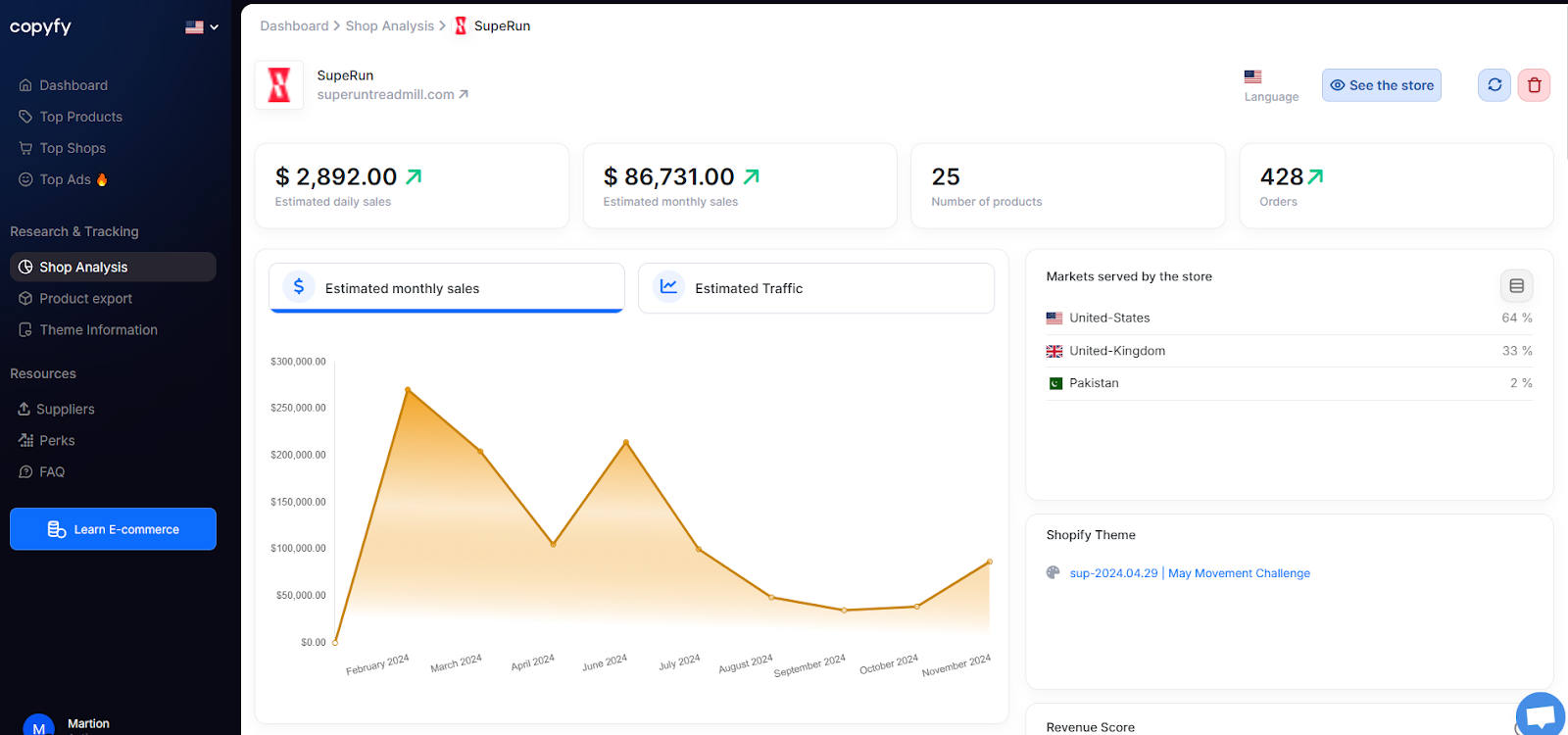Open the language flag dropdown in sidebar
Image resolution: width=1568 pixels, height=735 pixels.
click(202, 27)
